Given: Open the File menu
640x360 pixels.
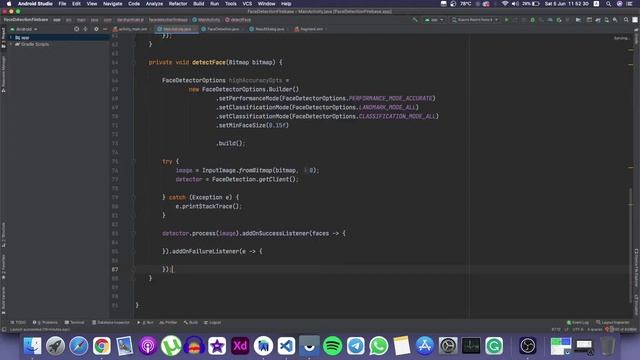Looking at the screenshot, I should pos(62,4).
